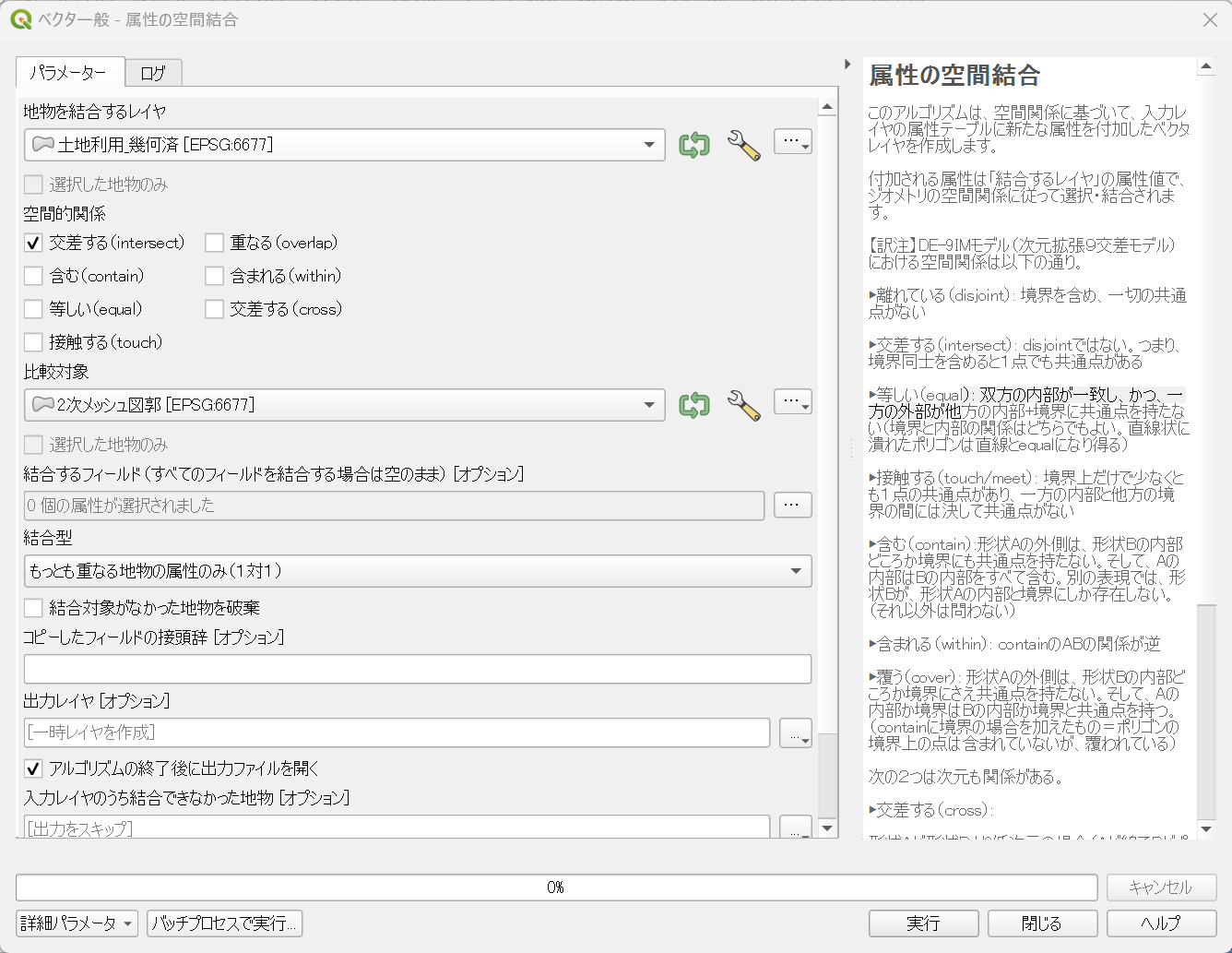Click the reload icon beside 2次メッシュ図郭 layer
1232x953 pixels.
[x=693, y=404]
